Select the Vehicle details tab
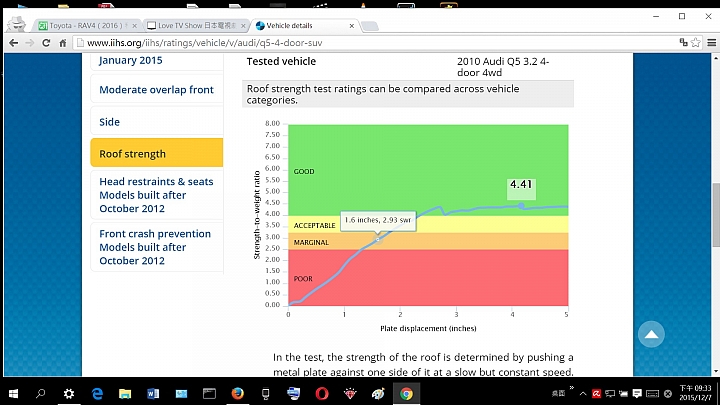 [x=301, y=26]
